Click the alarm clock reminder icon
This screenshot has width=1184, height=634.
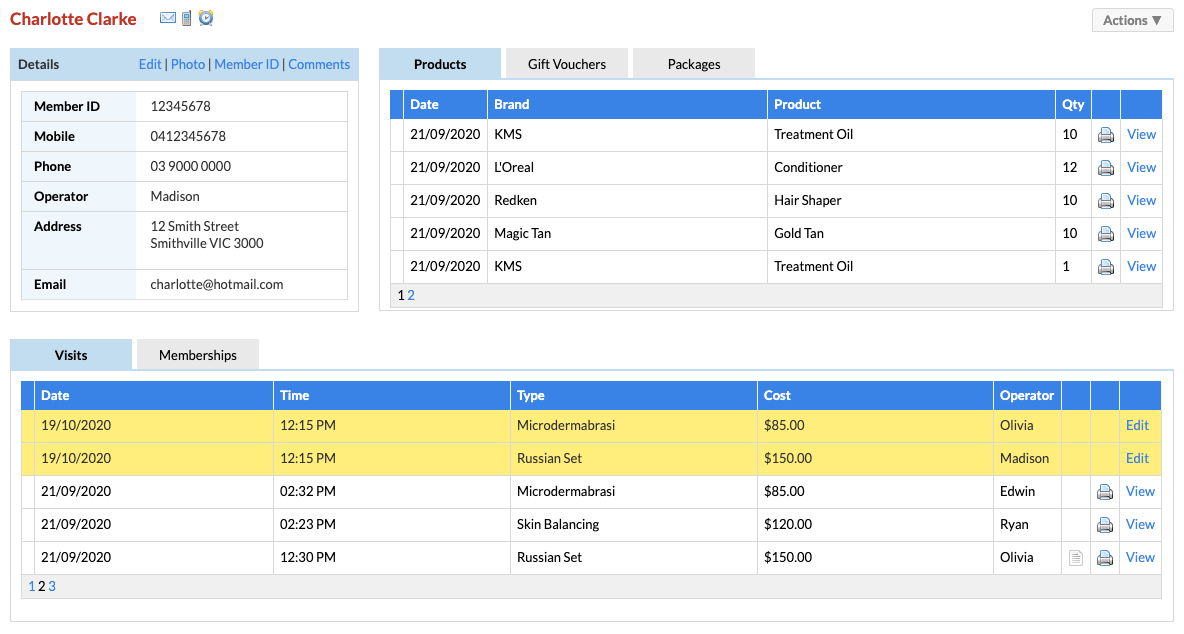pyautogui.click(x=206, y=17)
